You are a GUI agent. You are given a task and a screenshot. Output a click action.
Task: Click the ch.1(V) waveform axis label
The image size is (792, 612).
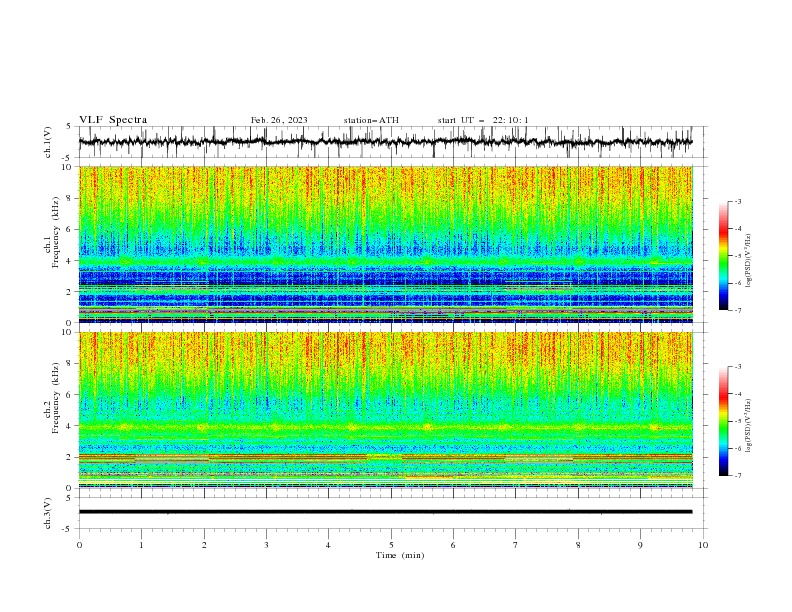click(x=48, y=142)
